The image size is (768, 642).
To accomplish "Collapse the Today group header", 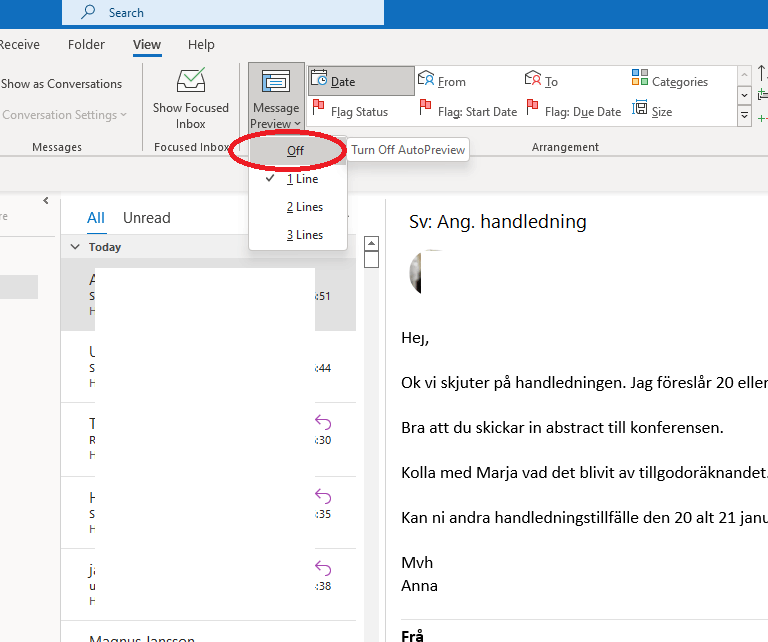I will coord(75,247).
